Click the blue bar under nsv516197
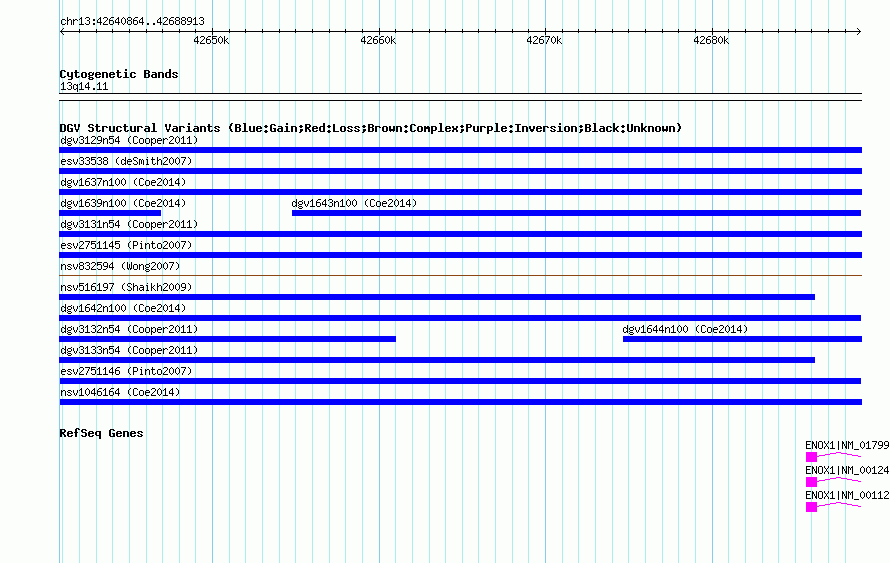This screenshot has height=563, width=890. pyautogui.click(x=437, y=297)
